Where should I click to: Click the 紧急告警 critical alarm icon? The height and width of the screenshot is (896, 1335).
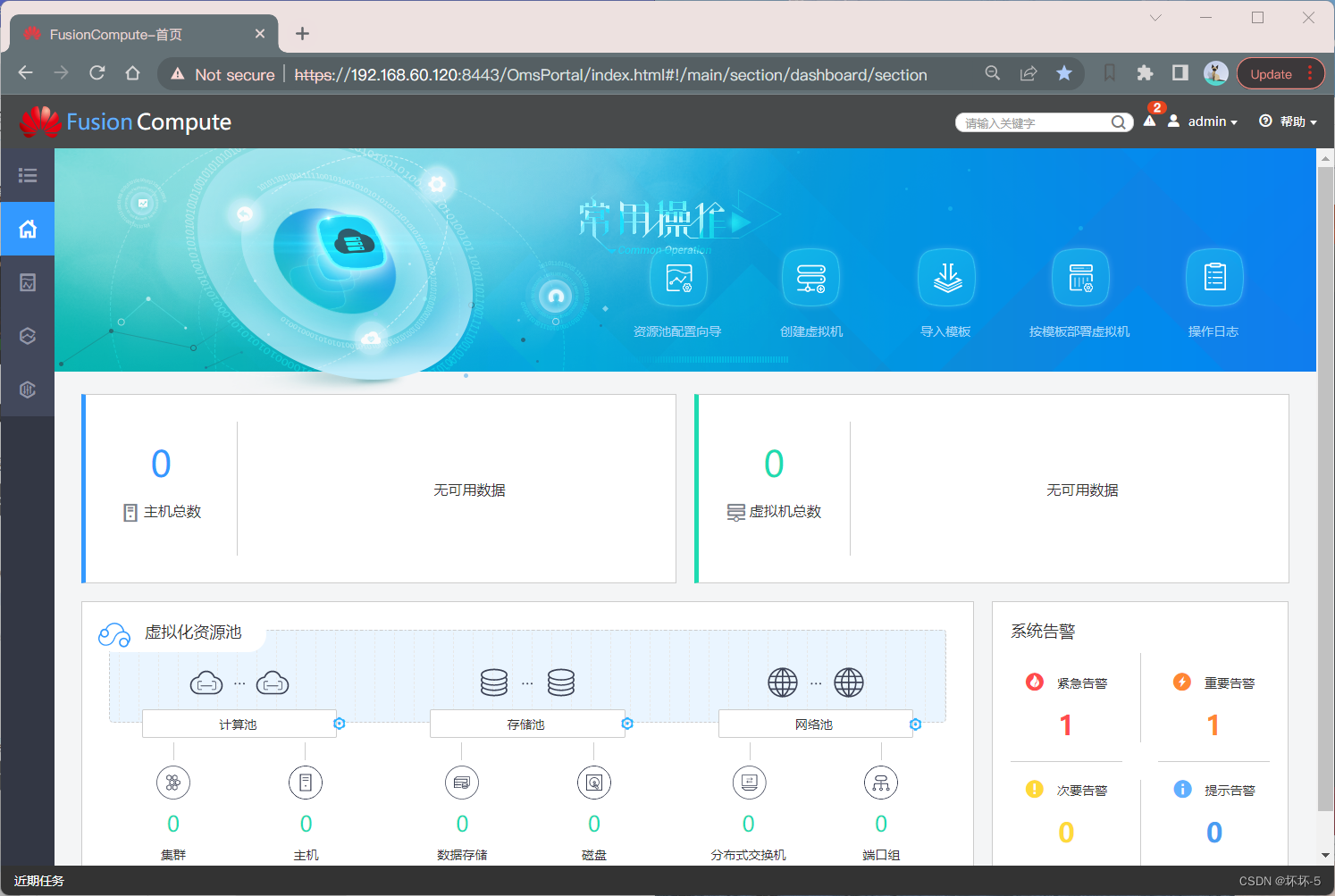click(1035, 682)
